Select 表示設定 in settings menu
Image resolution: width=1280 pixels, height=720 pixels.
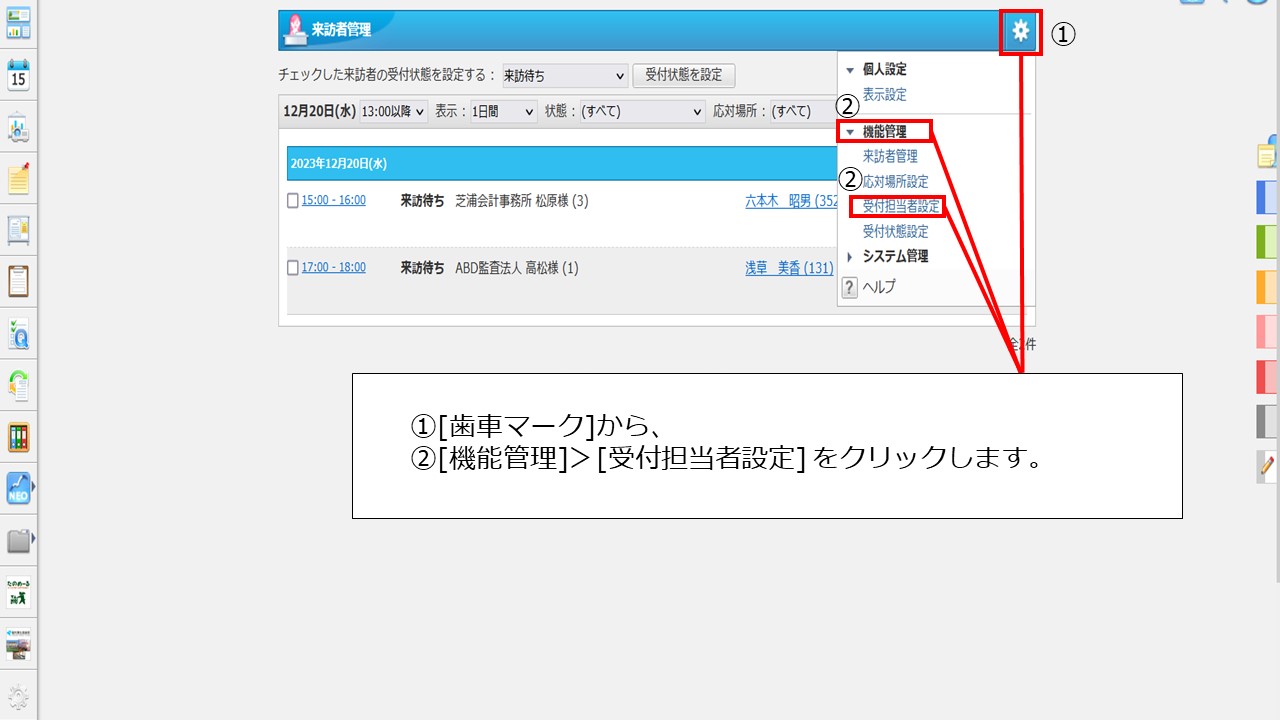click(x=885, y=95)
